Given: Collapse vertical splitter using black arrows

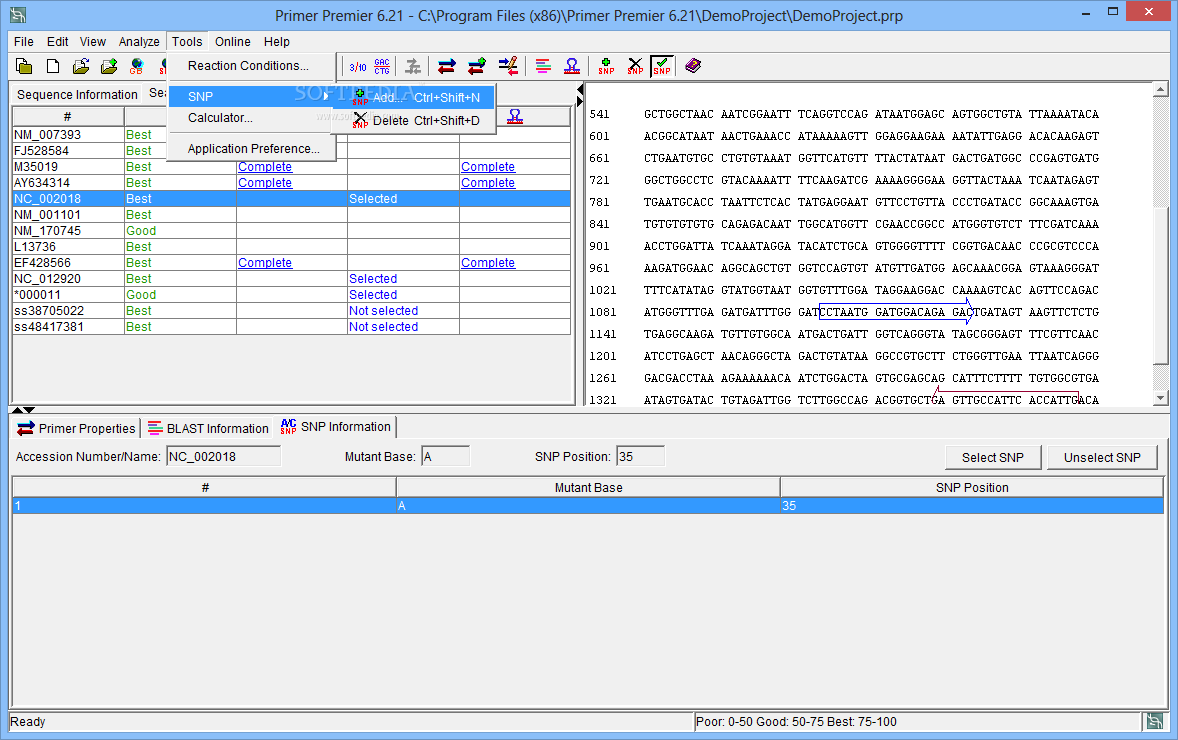Looking at the screenshot, I should (580, 95).
